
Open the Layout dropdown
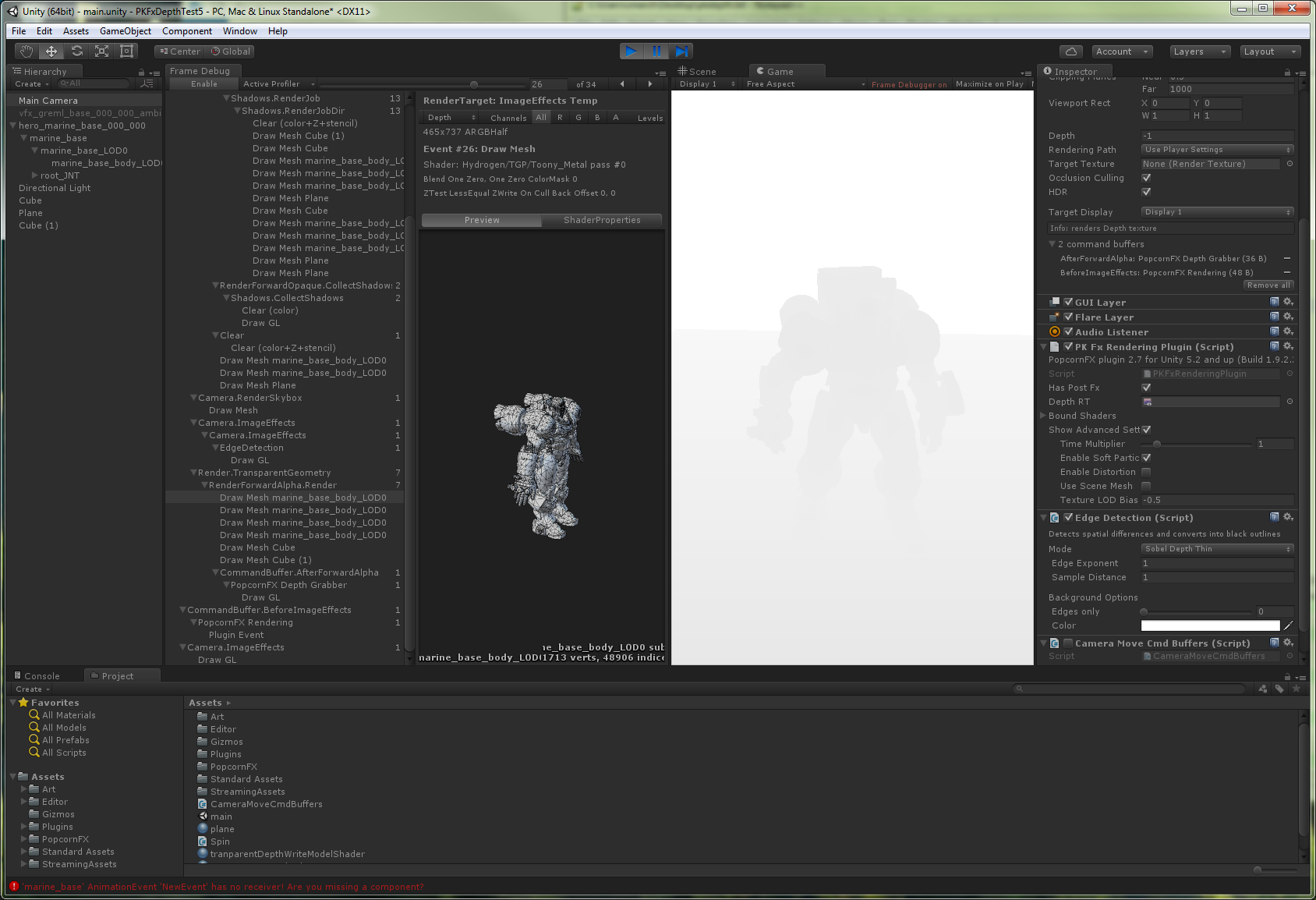(x=1270, y=51)
